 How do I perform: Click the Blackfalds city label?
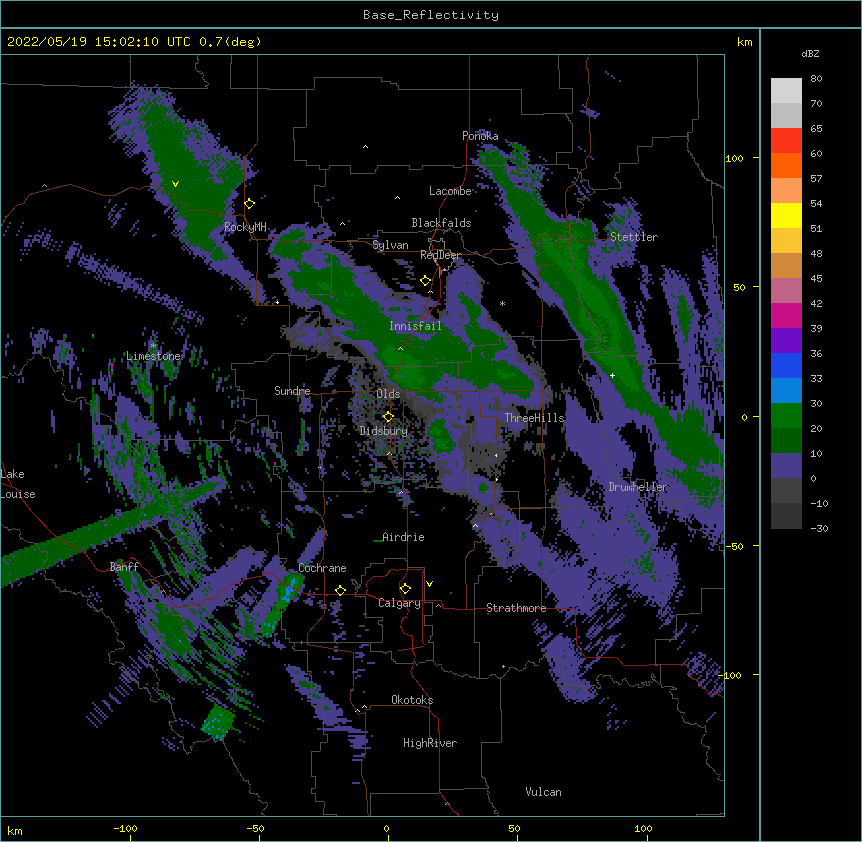click(x=441, y=223)
